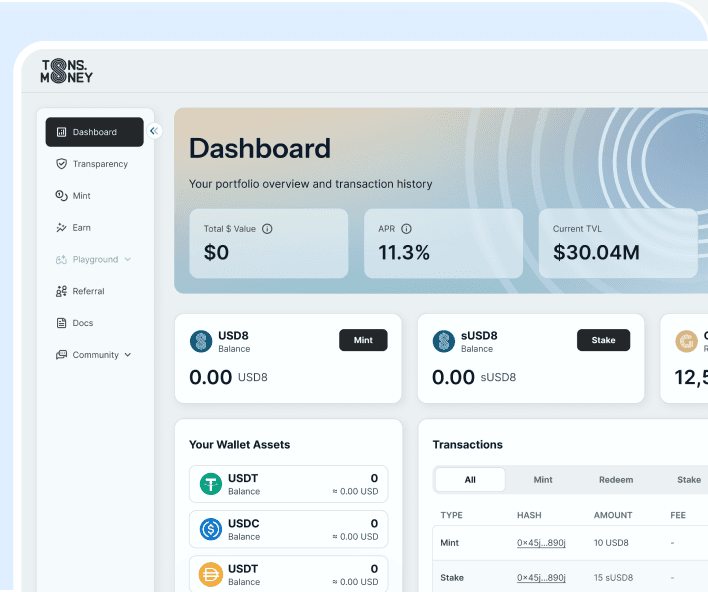Click the Community chat icon
The width and height of the screenshot is (708, 592).
point(61,355)
